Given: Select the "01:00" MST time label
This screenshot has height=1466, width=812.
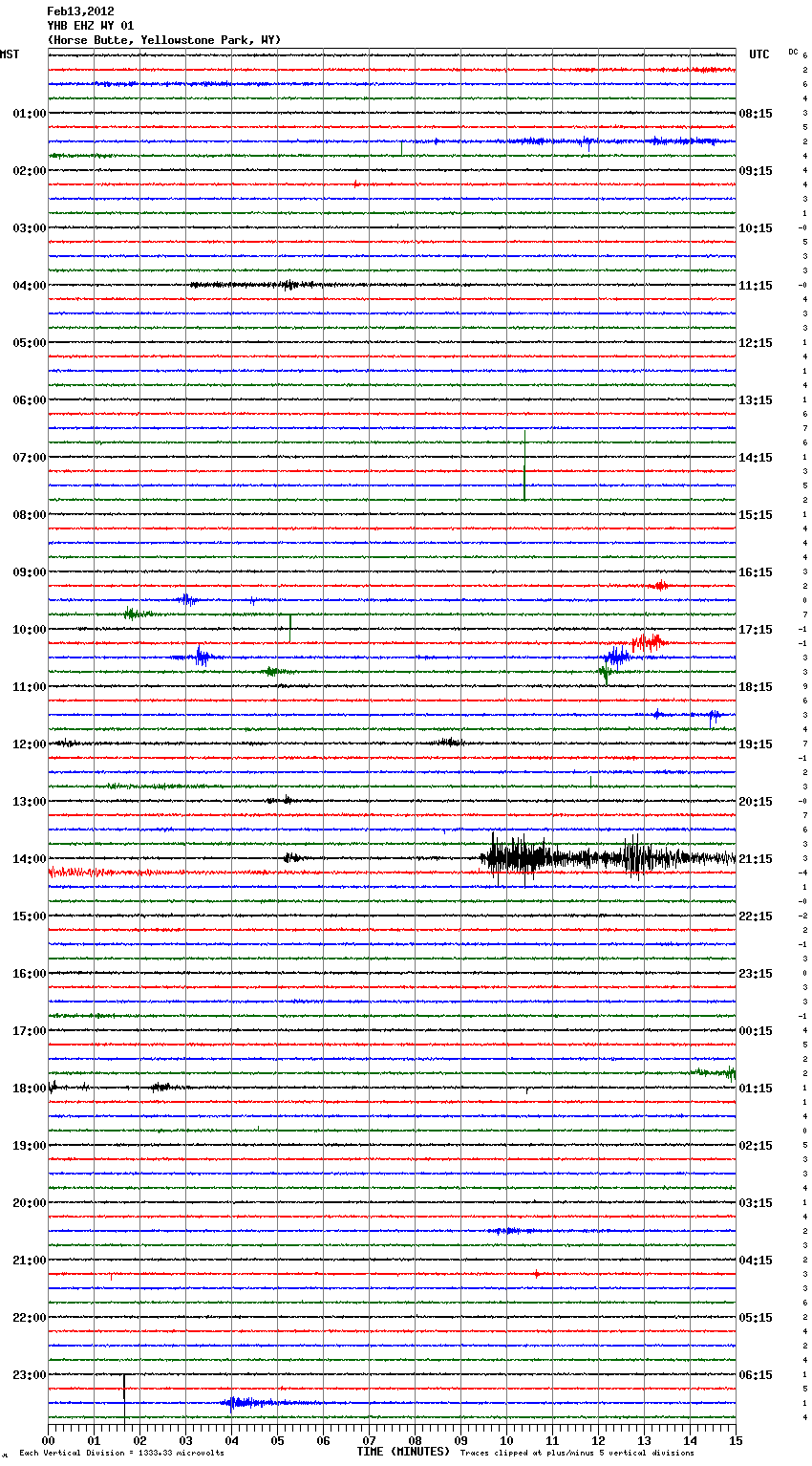Looking at the screenshot, I should click(x=30, y=114).
